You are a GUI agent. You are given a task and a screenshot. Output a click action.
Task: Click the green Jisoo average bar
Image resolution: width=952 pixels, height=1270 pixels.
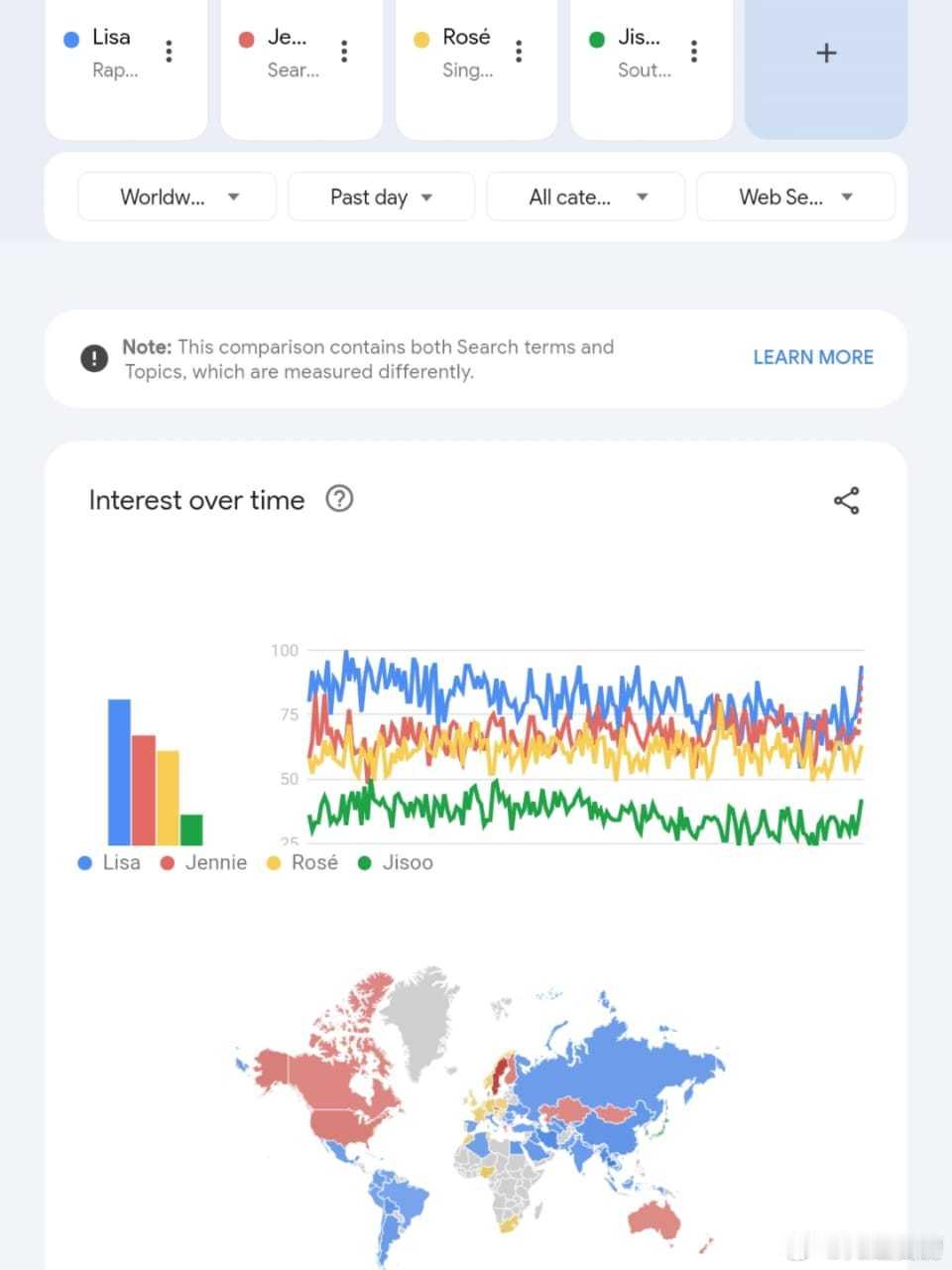click(191, 829)
